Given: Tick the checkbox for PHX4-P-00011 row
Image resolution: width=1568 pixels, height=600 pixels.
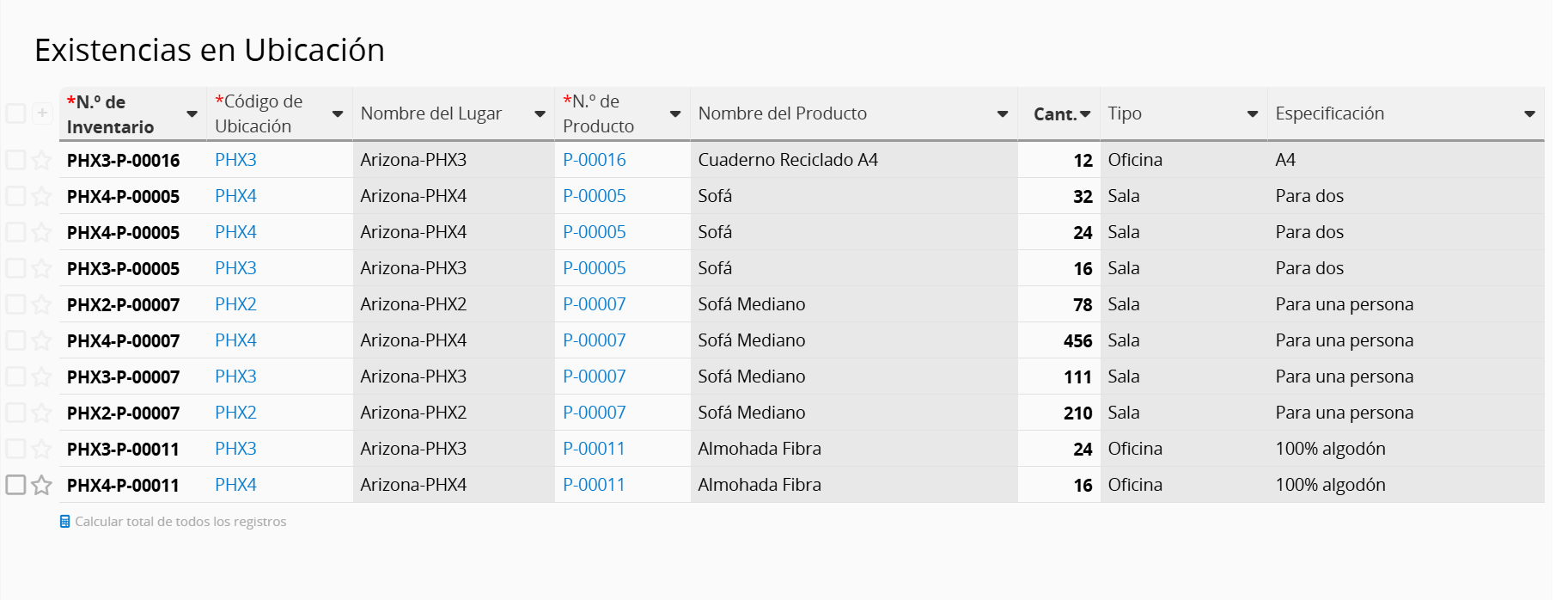Looking at the screenshot, I should coord(15,485).
